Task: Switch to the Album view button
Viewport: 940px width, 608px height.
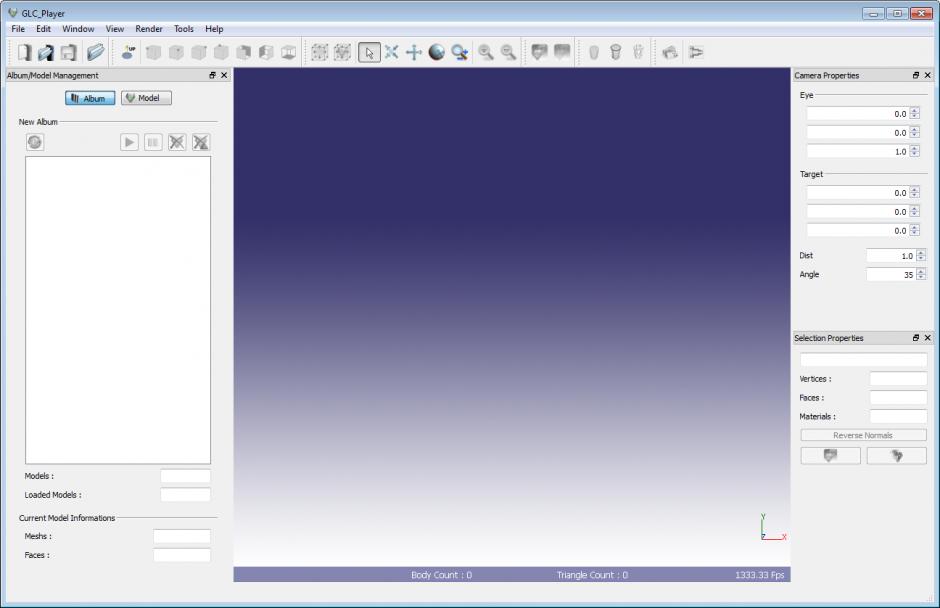Action: tap(90, 98)
